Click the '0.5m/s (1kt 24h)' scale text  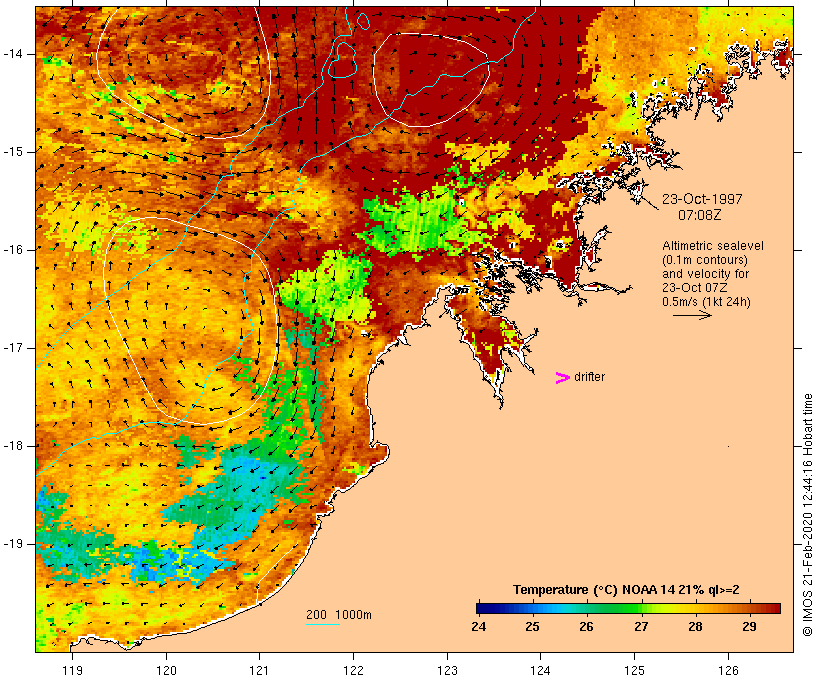point(706,302)
